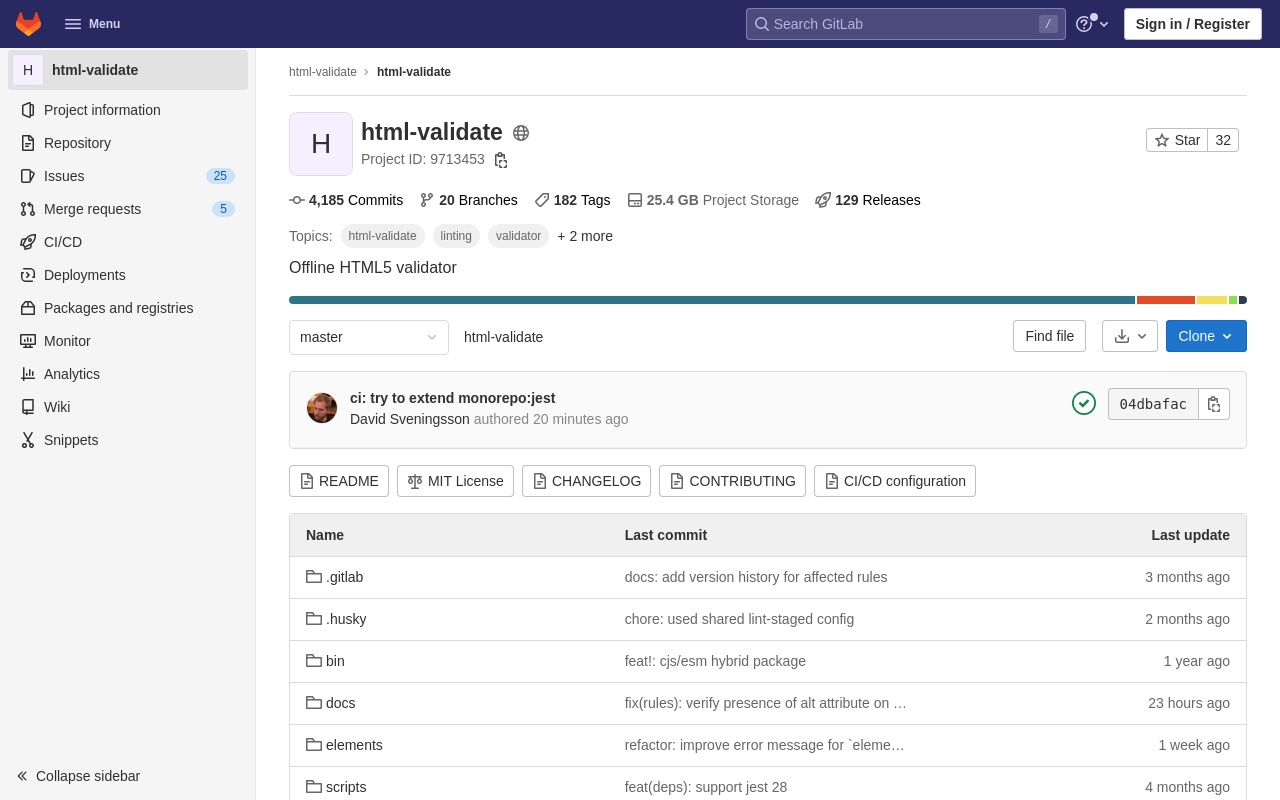Open the .husky folder
Image resolution: width=1280 pixels, height=800 pixels.
tap(346, 619)
